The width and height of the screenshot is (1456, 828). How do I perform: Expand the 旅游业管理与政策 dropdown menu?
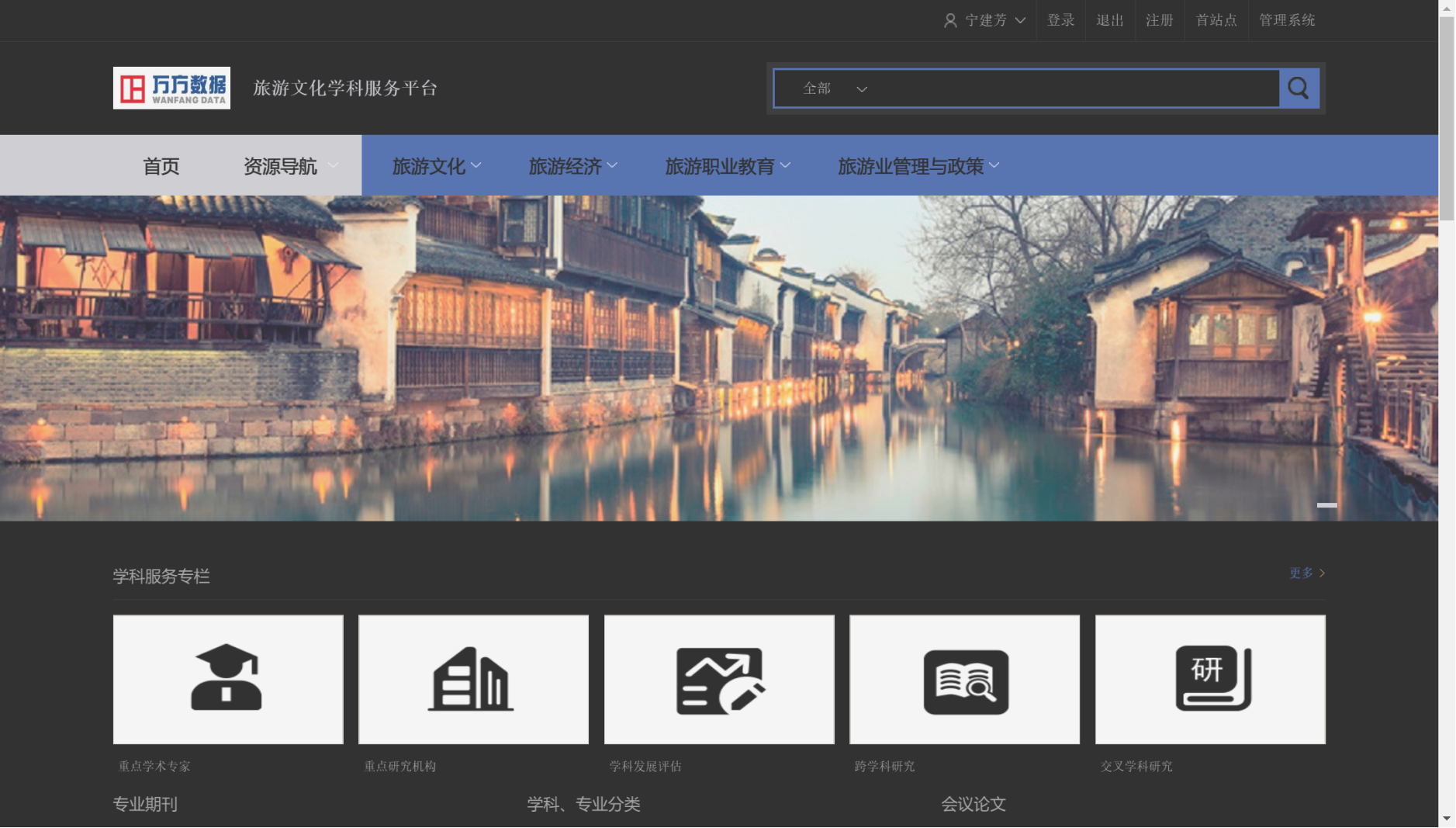(x=918, y=166)
